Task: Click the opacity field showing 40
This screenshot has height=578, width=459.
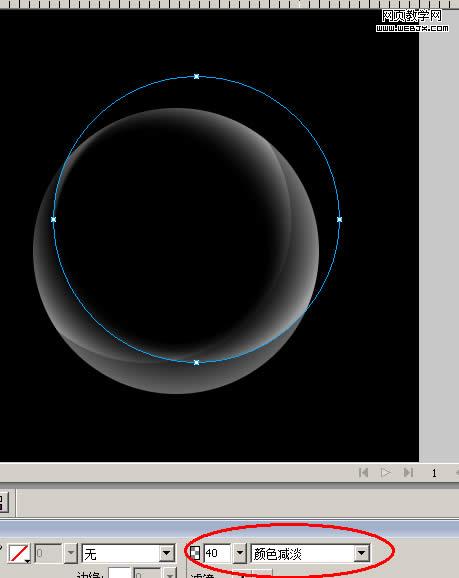Action: (217, 553)
